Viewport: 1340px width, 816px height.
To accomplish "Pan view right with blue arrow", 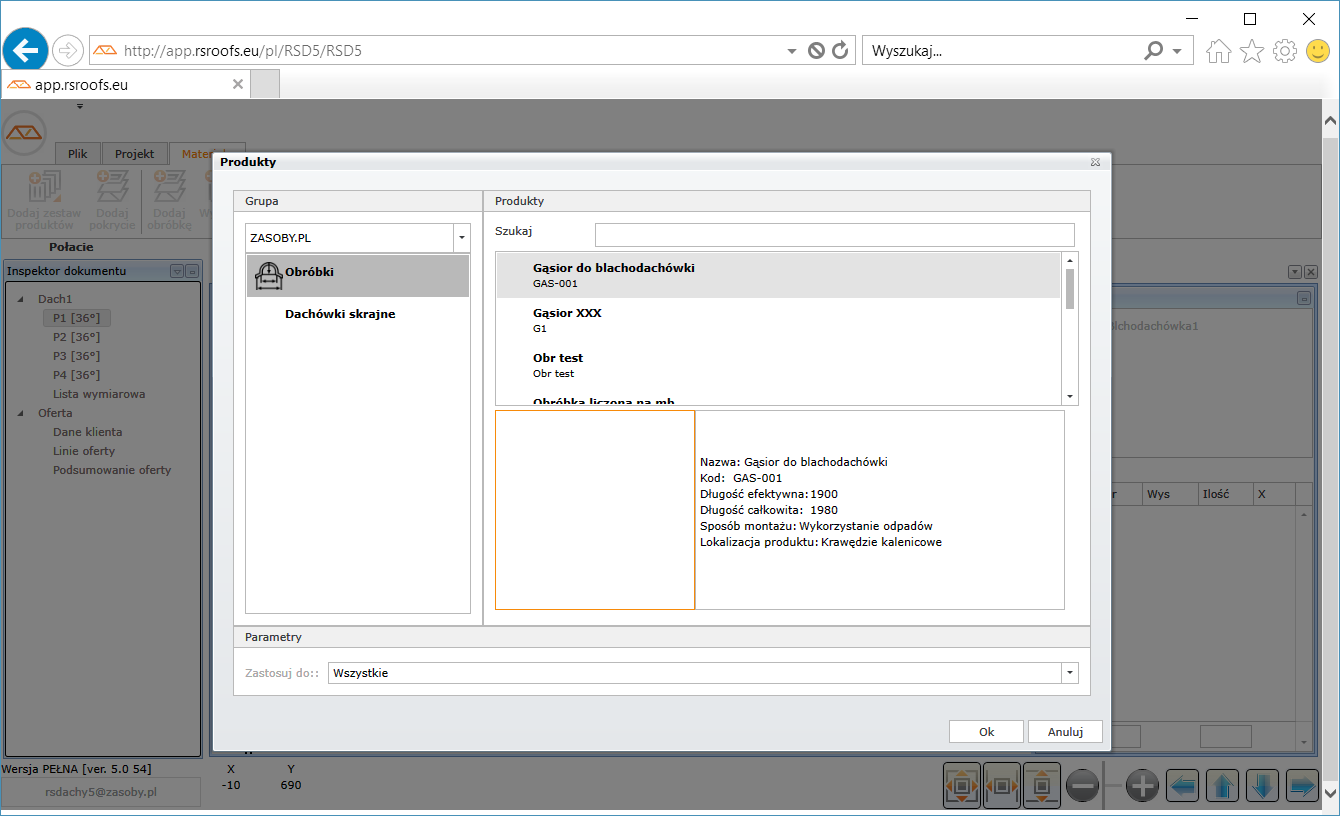I will click(x=1301, y=786).
